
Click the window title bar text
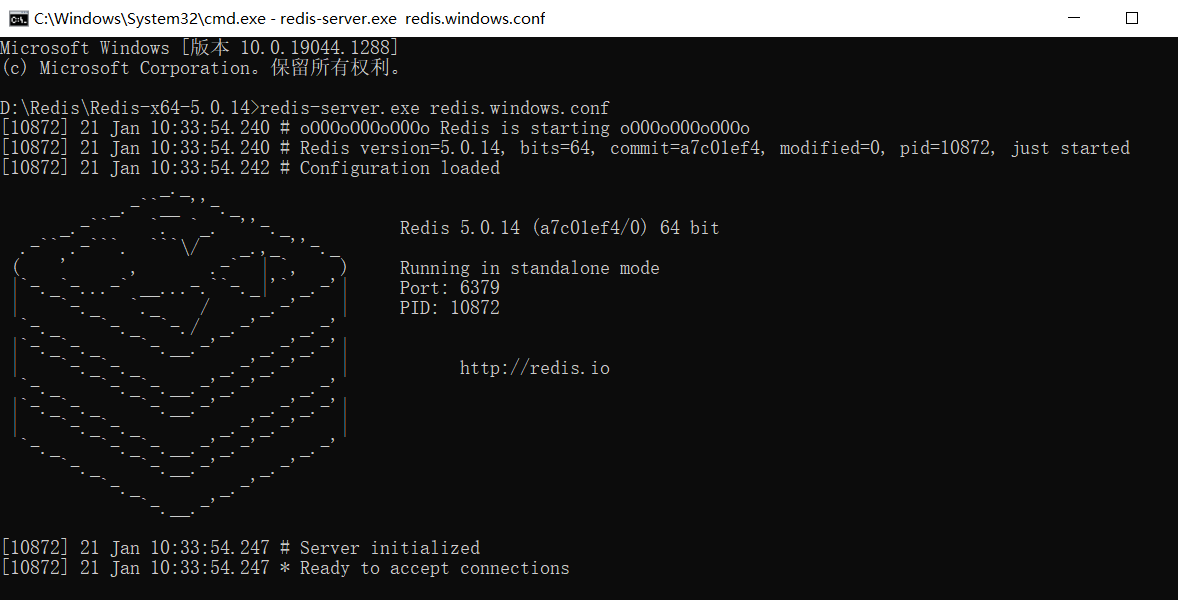pos(290,18)
